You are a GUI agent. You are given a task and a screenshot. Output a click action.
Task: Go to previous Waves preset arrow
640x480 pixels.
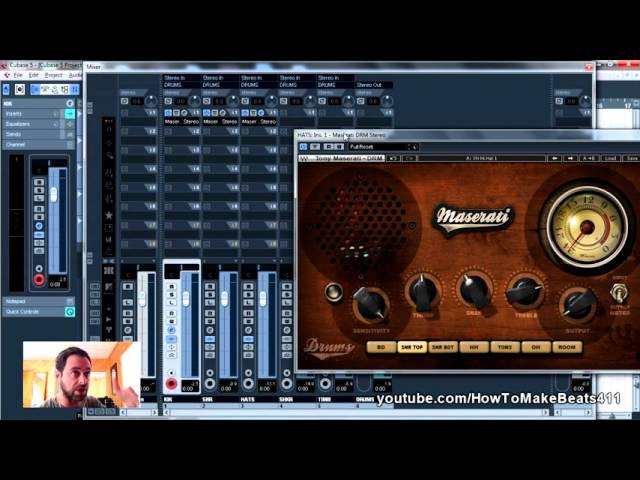pyautogui.click(x=555, y=158)
